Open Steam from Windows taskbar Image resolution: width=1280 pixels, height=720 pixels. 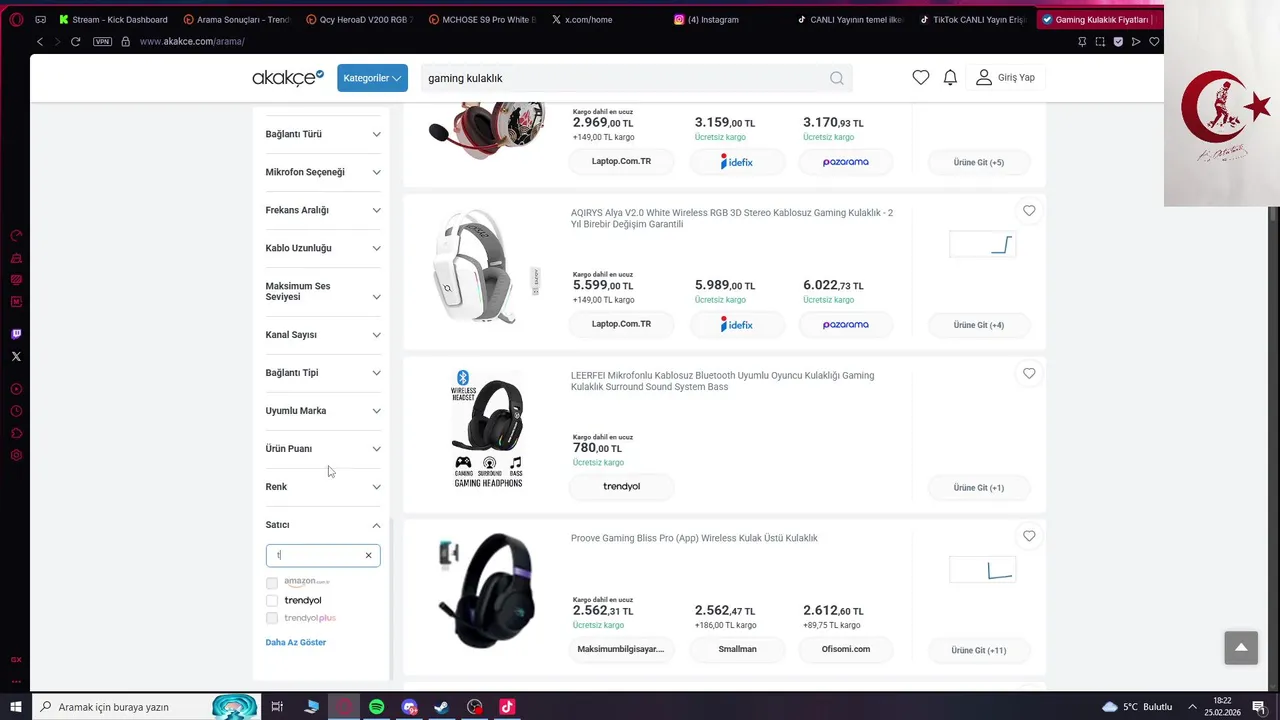[x=441, y=707]
